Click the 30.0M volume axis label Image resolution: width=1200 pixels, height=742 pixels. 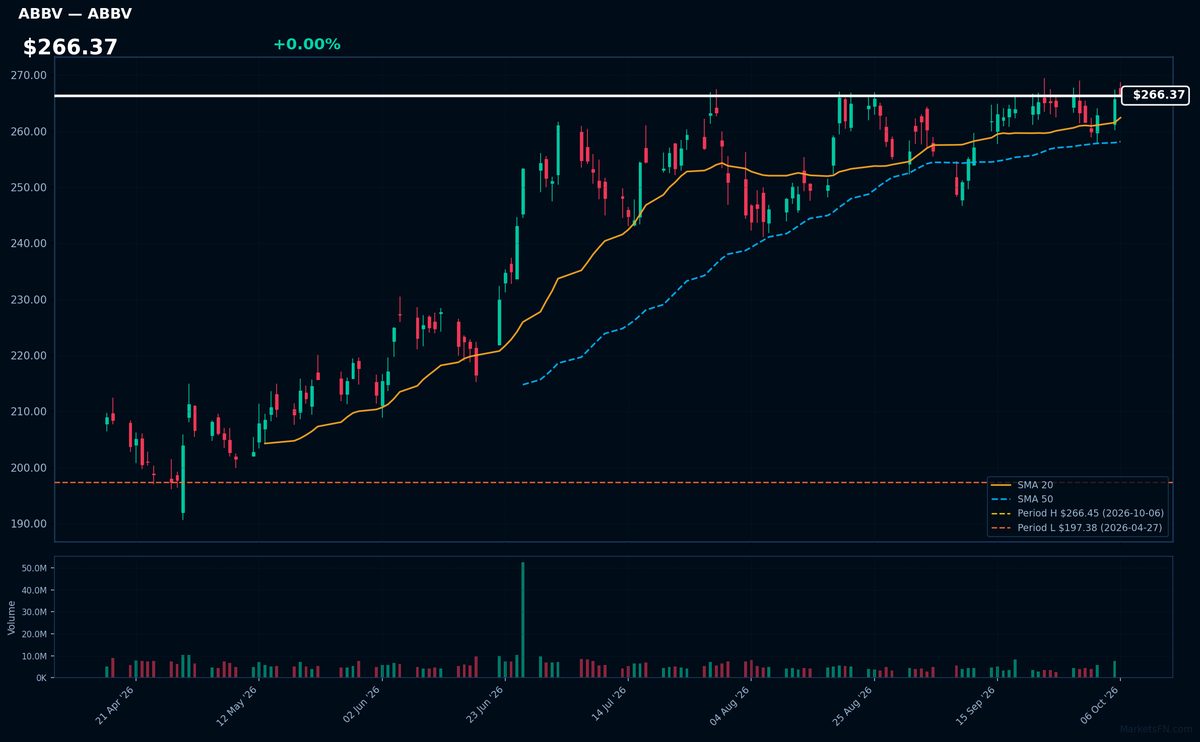pos(33,612)
